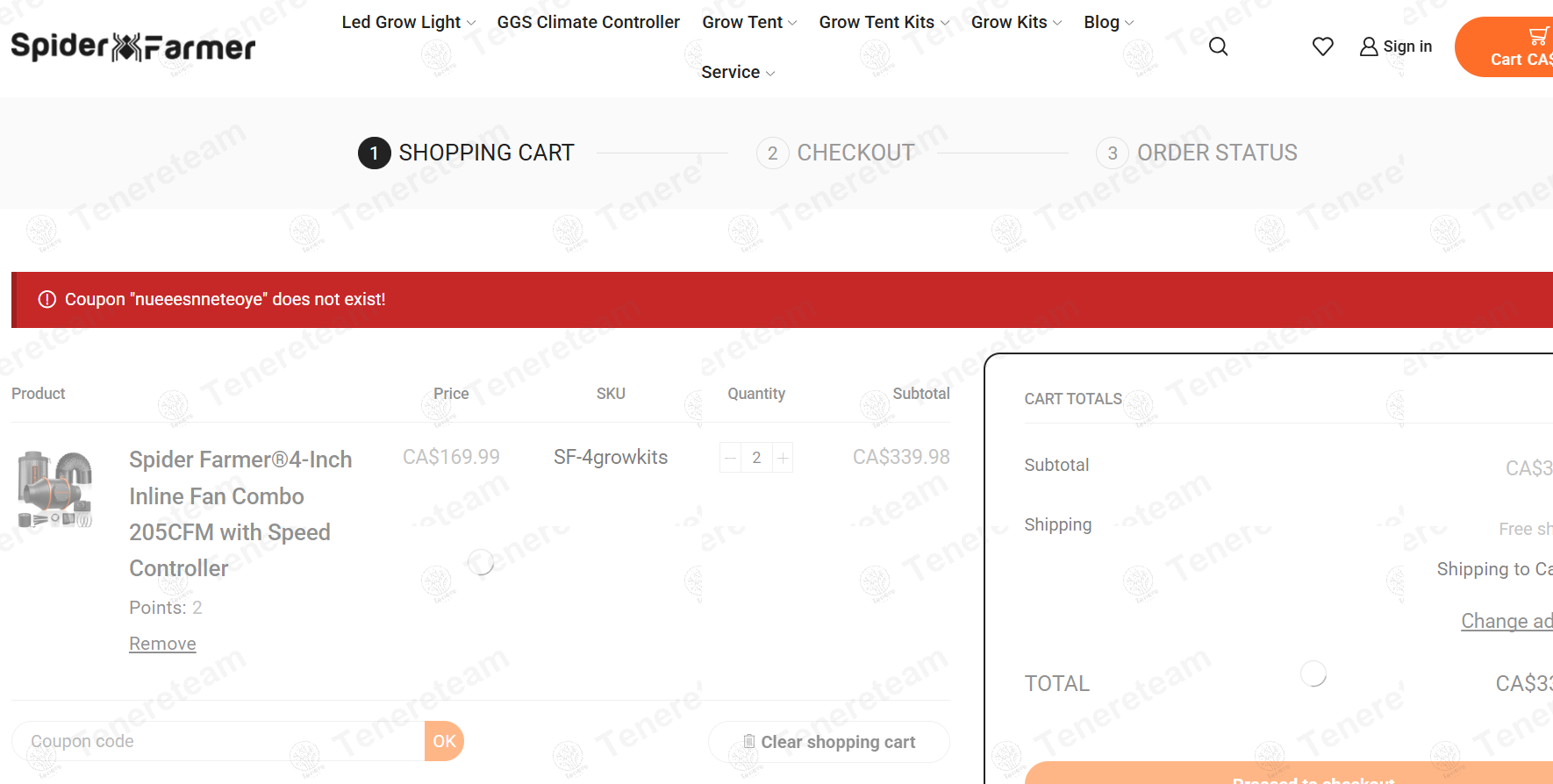The width and height of the screenshot is (1553, 784).
Task: Click Clear shopping cart button
Action: click(x=828, y=742)
